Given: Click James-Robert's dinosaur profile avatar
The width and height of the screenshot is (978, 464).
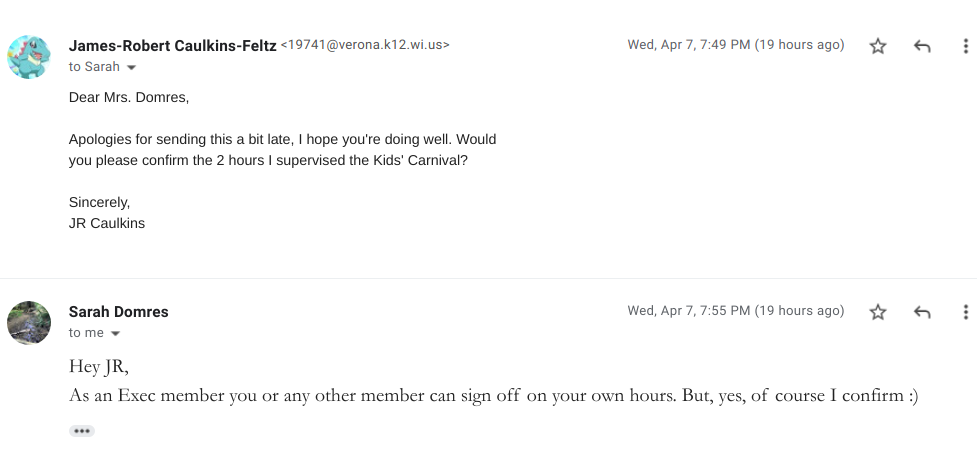Looking at the screenshot, I should point(29,57).
